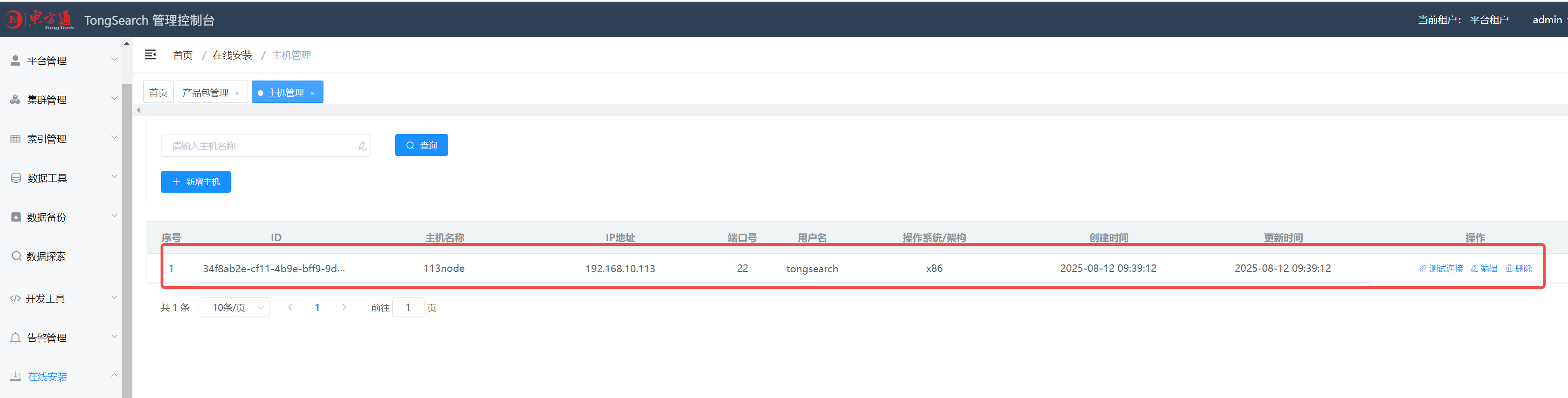Go to previous page arrow in pagination
Viewport: 1568px width, 398px height.
tap(290, 307)
